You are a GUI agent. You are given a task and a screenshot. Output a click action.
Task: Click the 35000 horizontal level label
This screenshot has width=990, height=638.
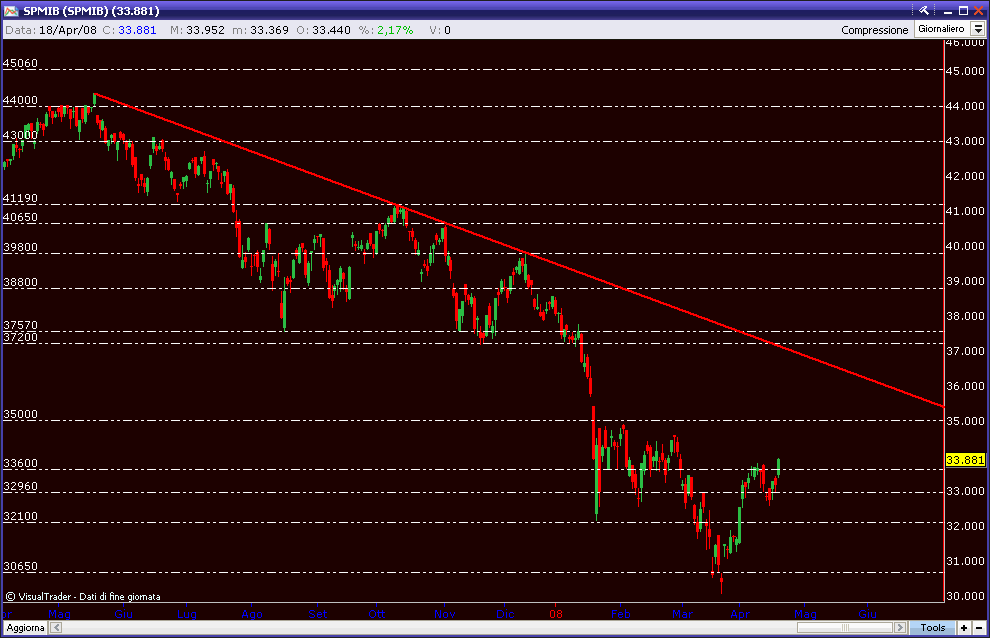(x=20, y=414)
